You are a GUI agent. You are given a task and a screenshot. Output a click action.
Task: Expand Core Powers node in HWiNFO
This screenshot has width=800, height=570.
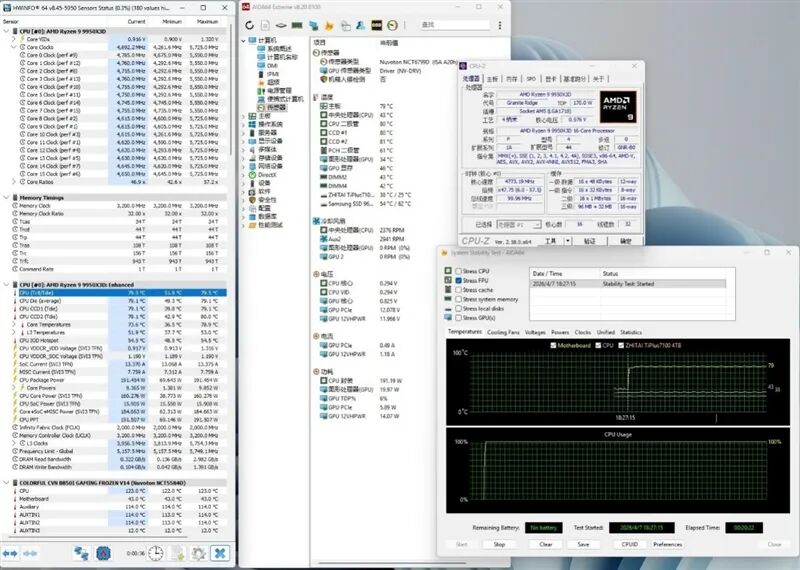pos(14,388)
